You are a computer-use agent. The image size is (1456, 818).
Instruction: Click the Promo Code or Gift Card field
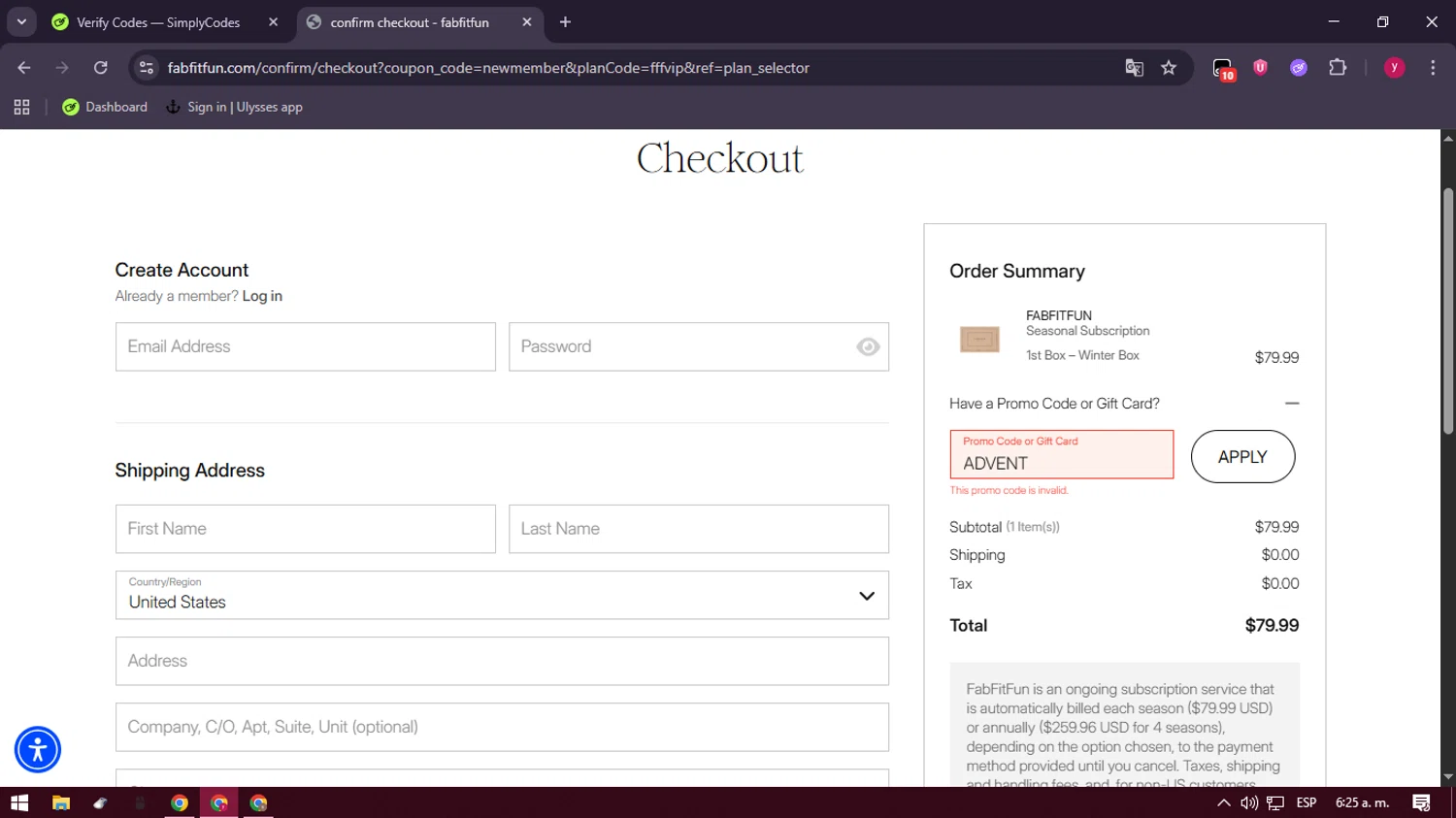tap(1062, 454)
